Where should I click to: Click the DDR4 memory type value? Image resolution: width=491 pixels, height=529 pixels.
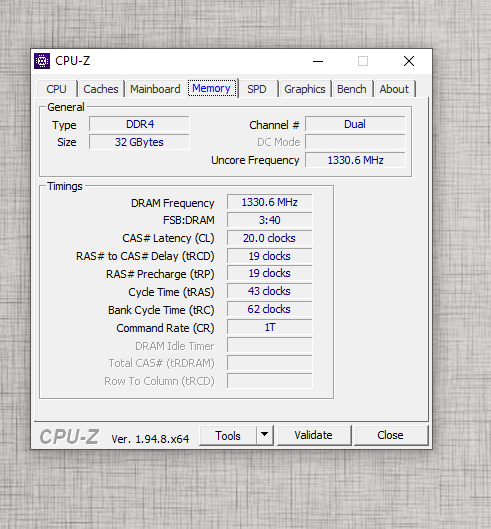139,124
